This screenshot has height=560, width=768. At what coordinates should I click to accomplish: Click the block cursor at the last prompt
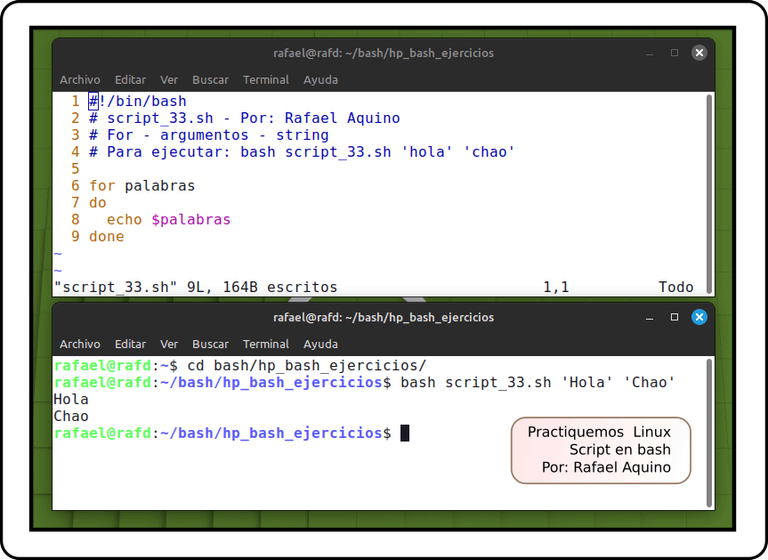[x=405, y=433]
